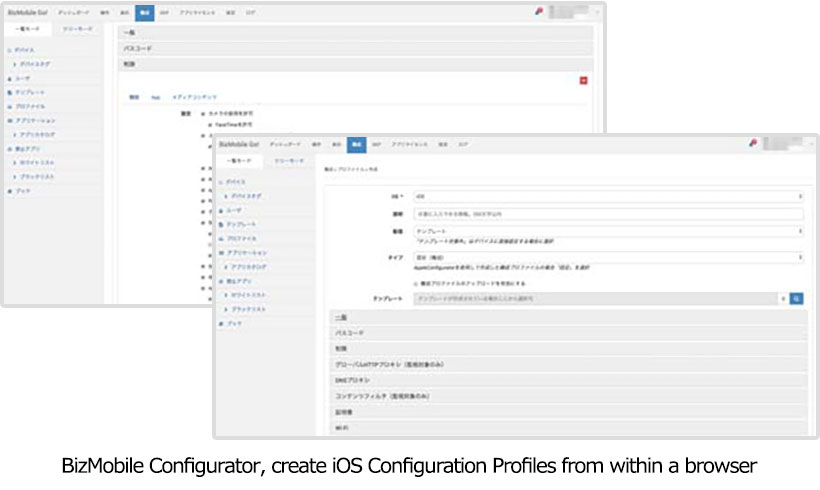Screen dimensions: 820x490
Task: Click the デバイス icon in the front window sidebar
Action: (x=221, y=182)
